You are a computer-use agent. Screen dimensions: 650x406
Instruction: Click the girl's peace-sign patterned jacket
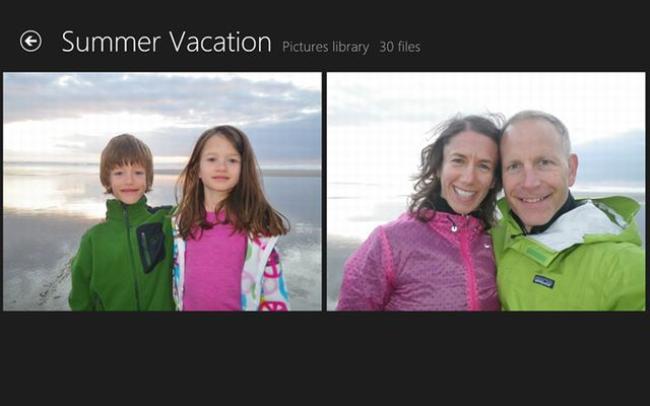(x=265, y=276)
